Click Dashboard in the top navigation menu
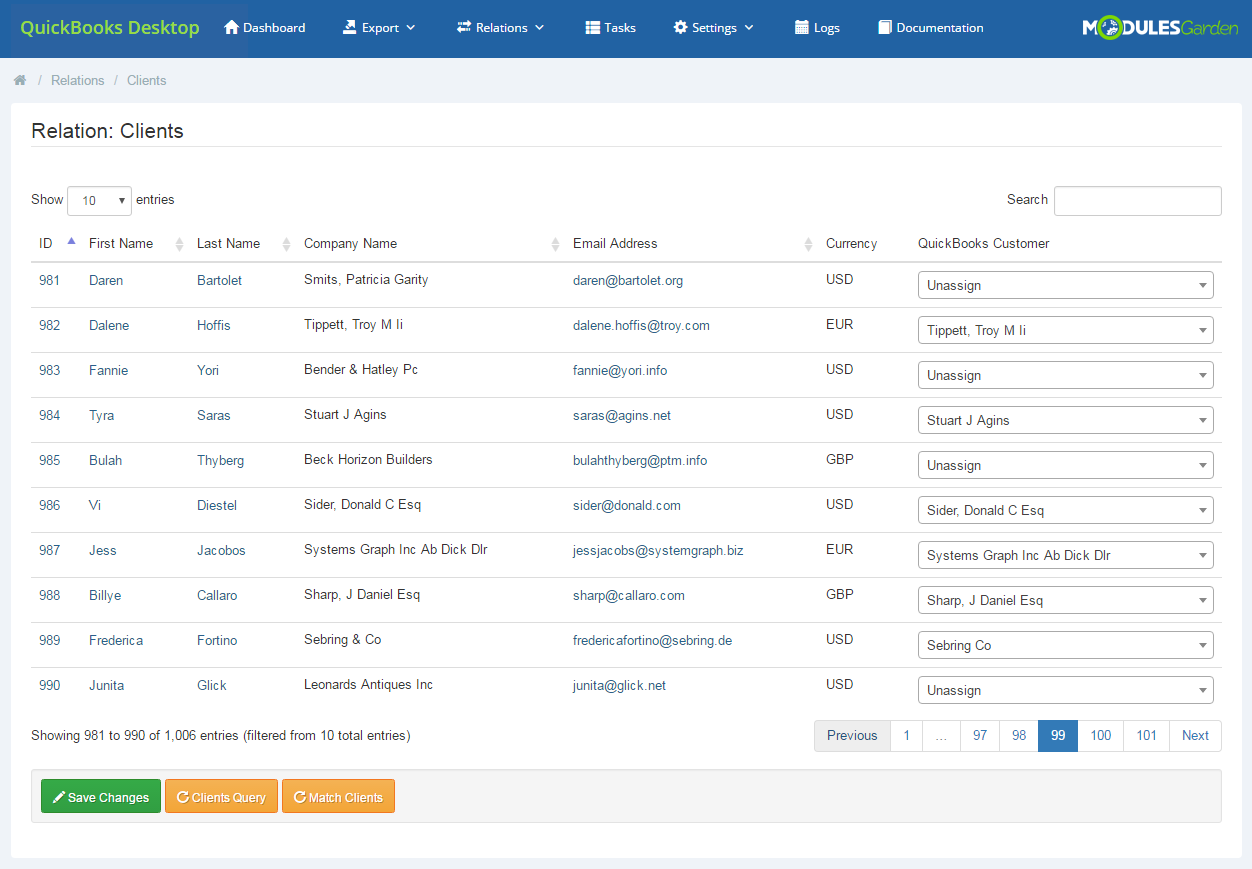Viewport: 1252px width, 869px height. click(x=273, y=27)
